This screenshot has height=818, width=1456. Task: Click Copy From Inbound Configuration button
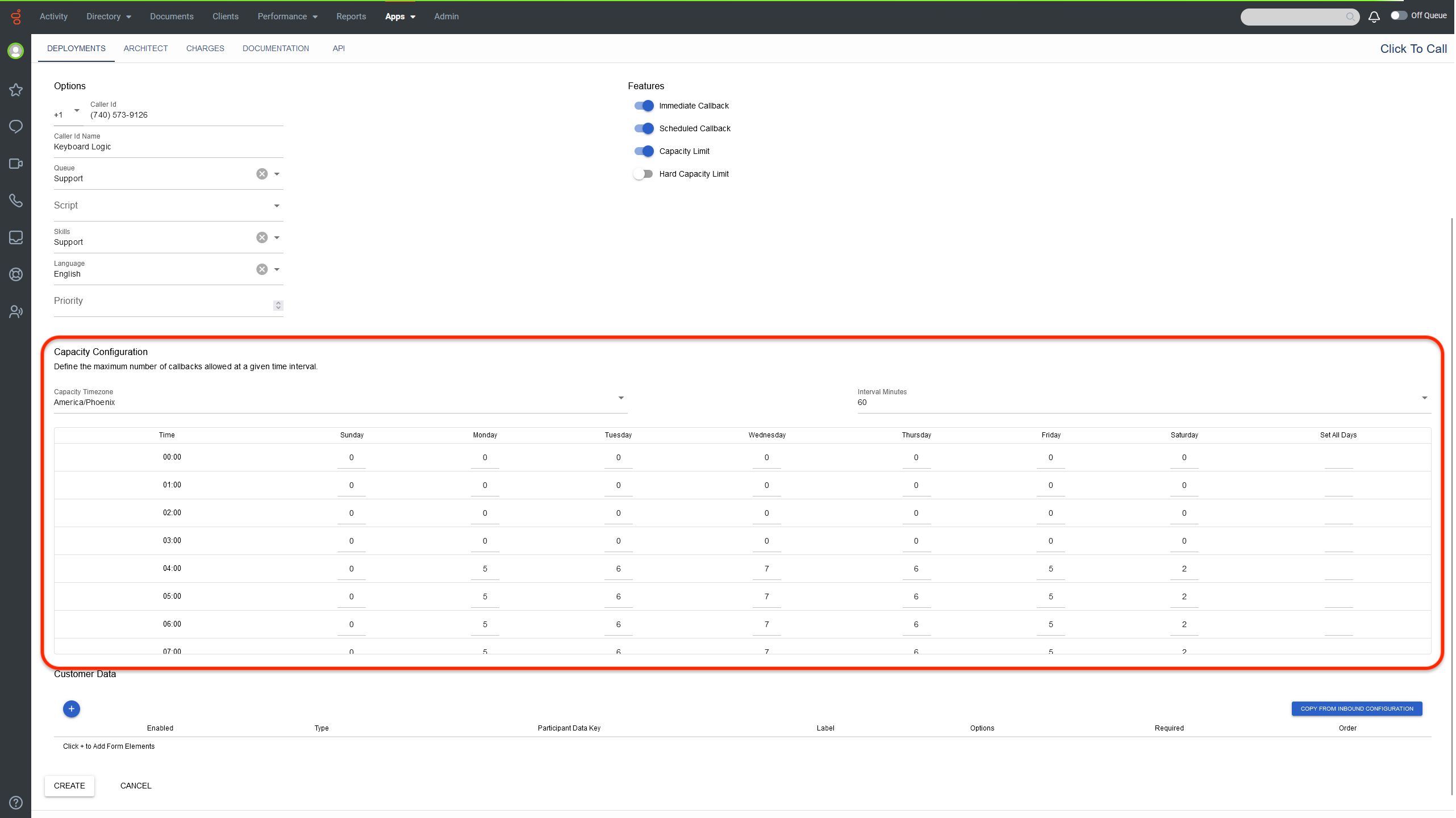coord(1357,708)
